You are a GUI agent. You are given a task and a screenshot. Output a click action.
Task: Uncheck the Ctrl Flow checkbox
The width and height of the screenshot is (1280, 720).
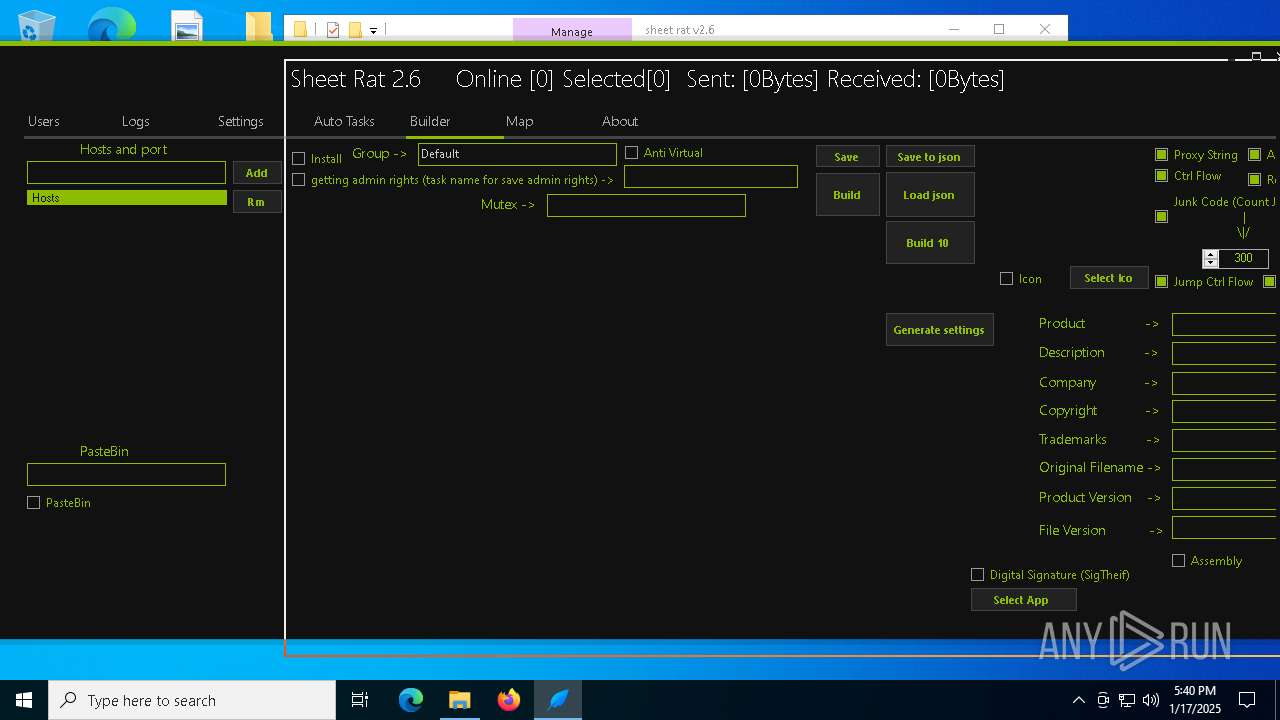click(1161, 176)
